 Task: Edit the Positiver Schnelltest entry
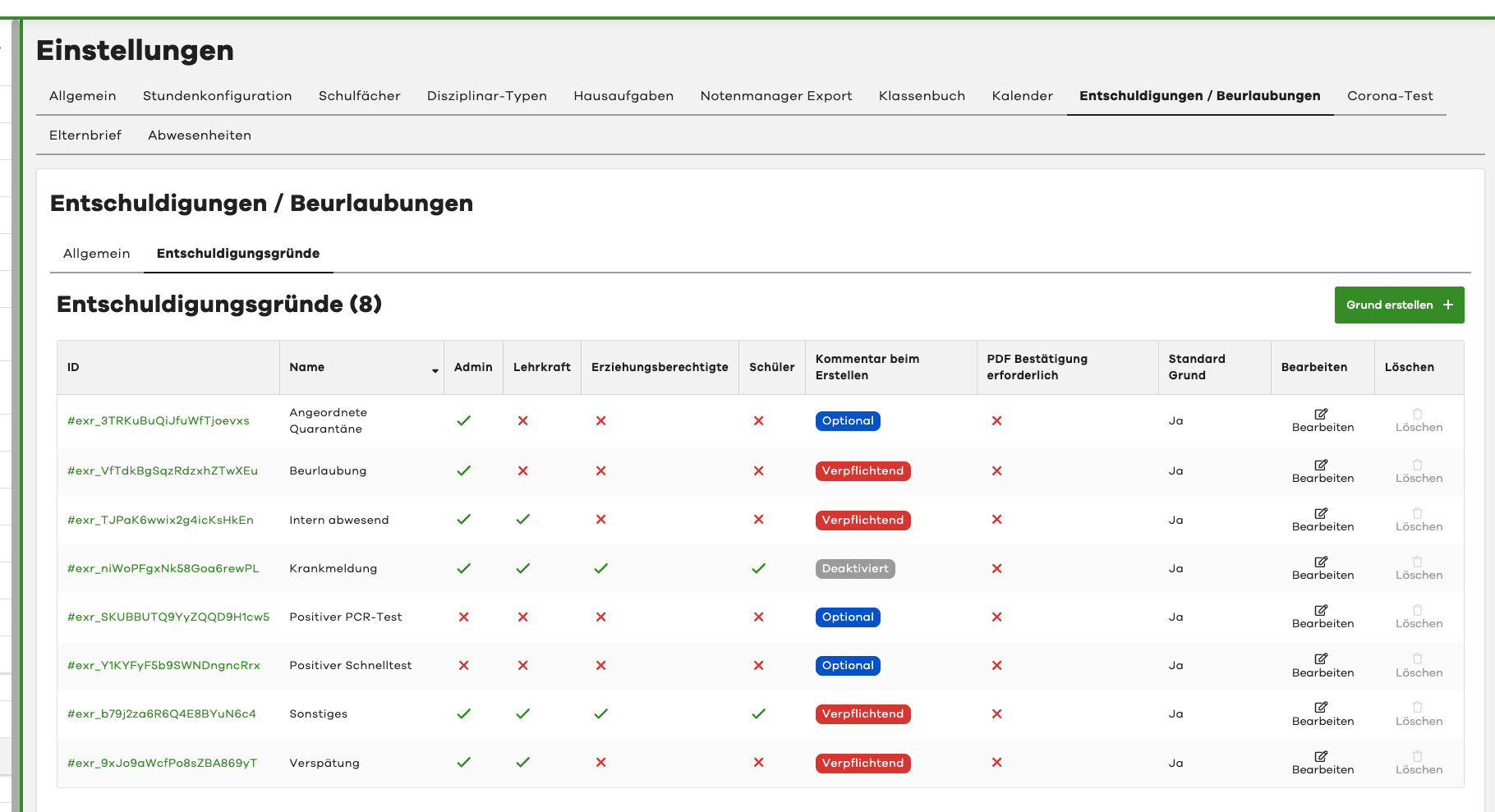coord(1321,658)
